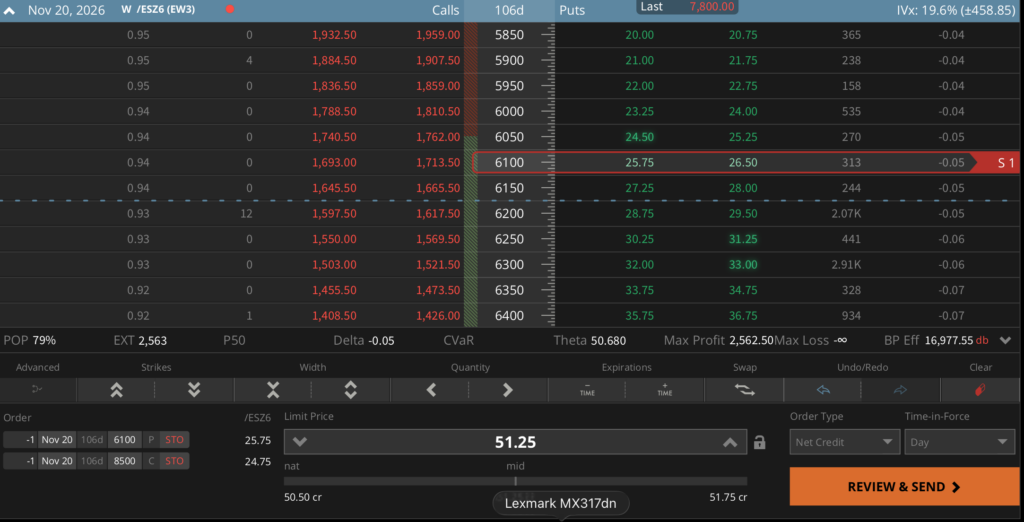Image resolution: width=1024 pixels, height=522 pixels.
Task: Click Expirations minus TIME icon
Action: tap(587, 390)
